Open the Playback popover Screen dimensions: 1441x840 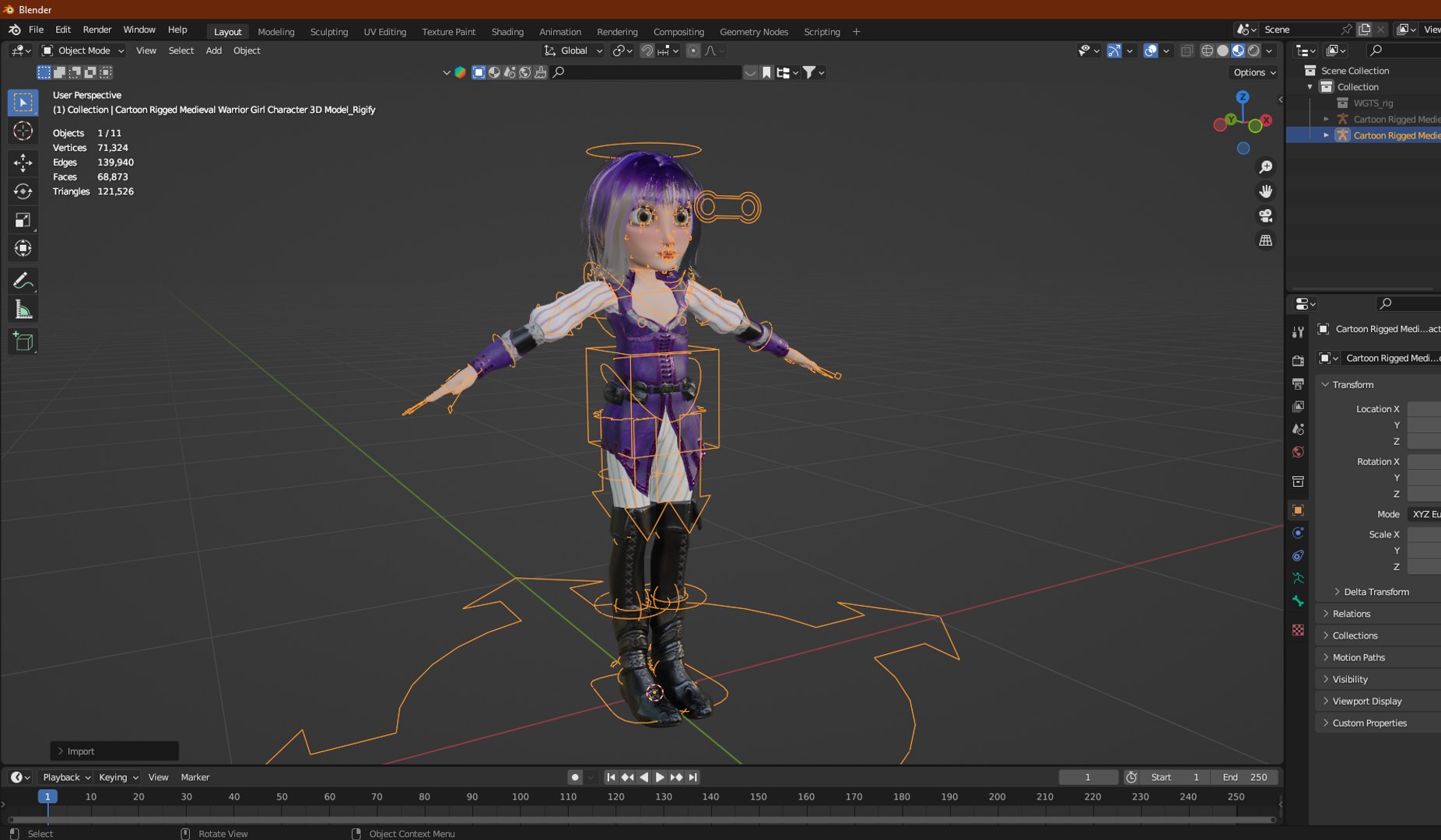click(x=66, y=777)
